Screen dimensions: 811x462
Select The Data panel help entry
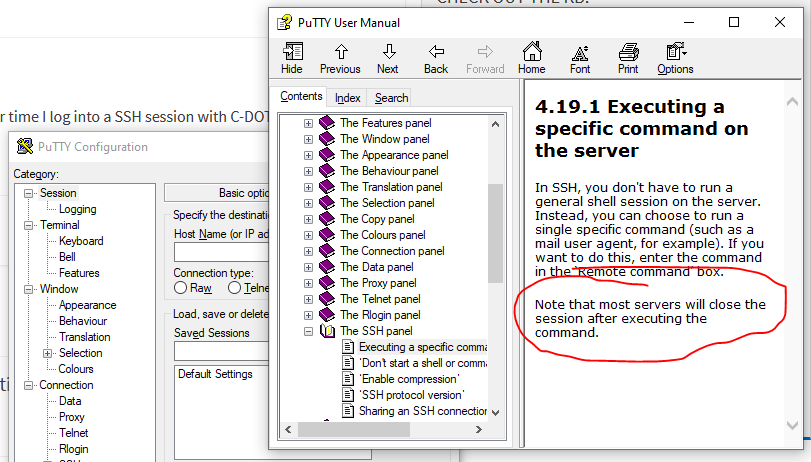[x=377, y=267]
